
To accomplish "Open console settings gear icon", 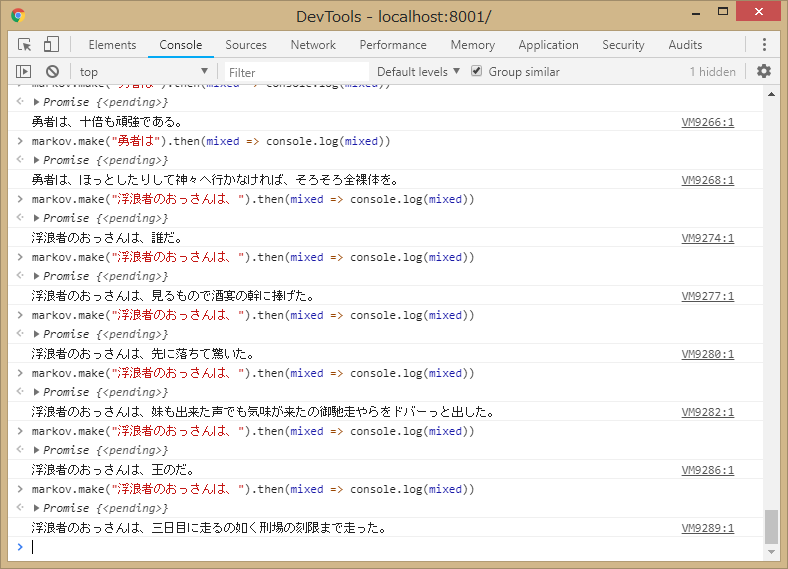I will tap(764, 72).
